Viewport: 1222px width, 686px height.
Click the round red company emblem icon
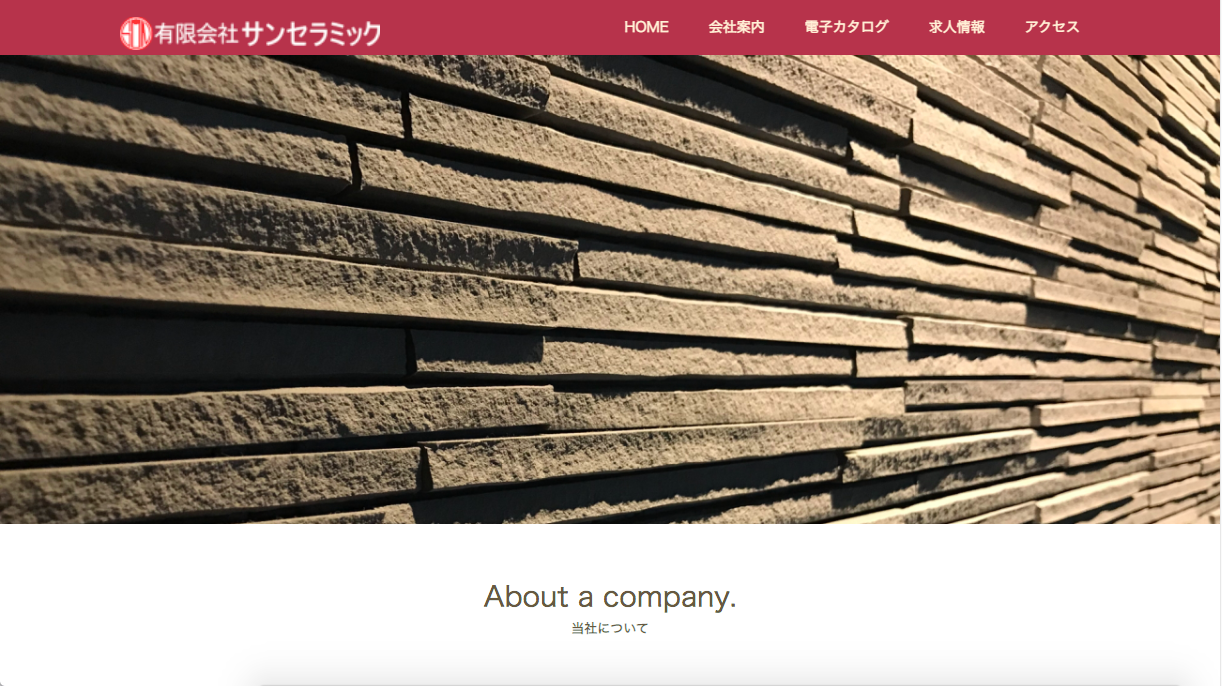pos(135,33)
